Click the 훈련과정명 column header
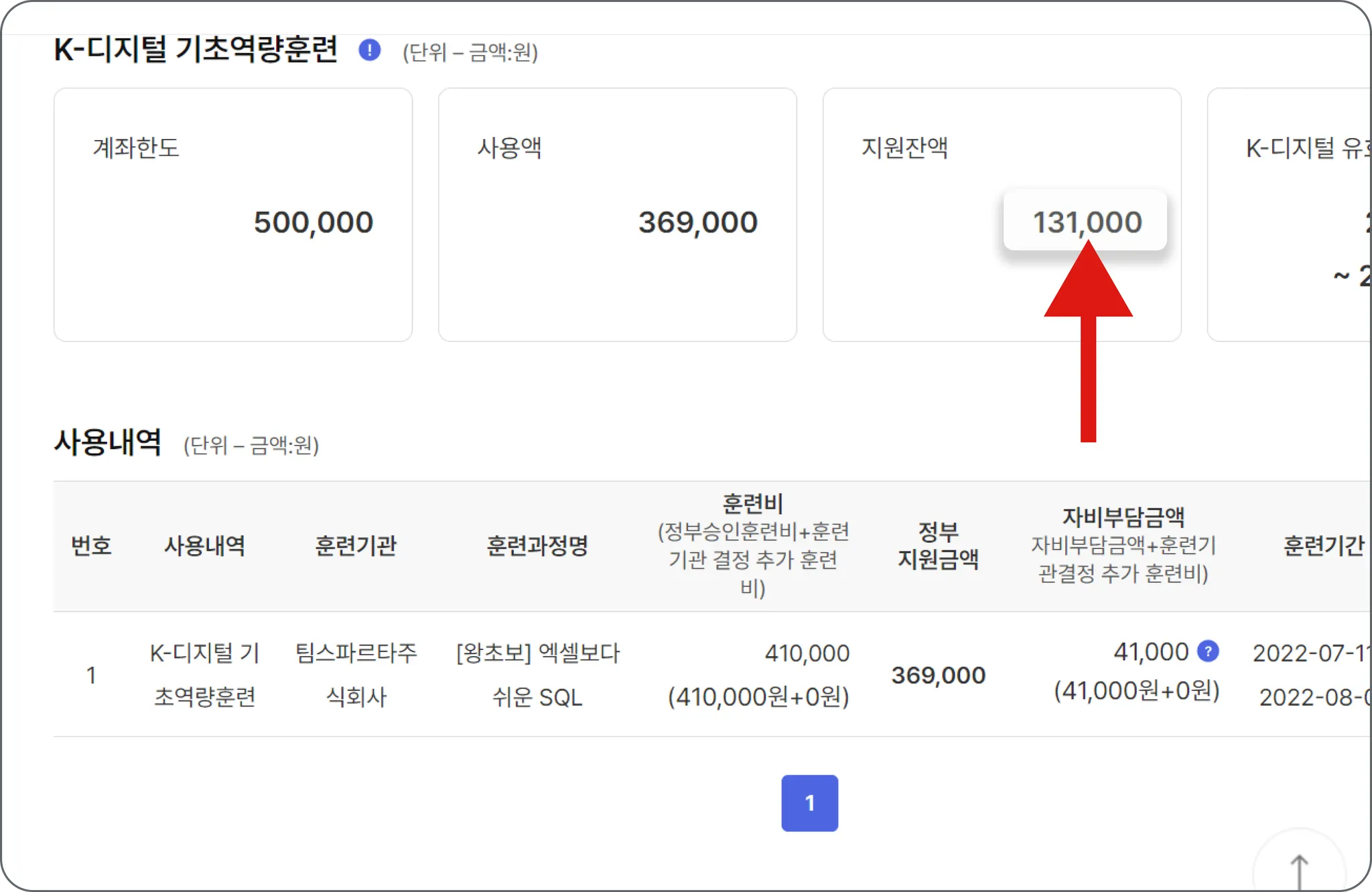The image size is (1372, 892). point(537,546)
